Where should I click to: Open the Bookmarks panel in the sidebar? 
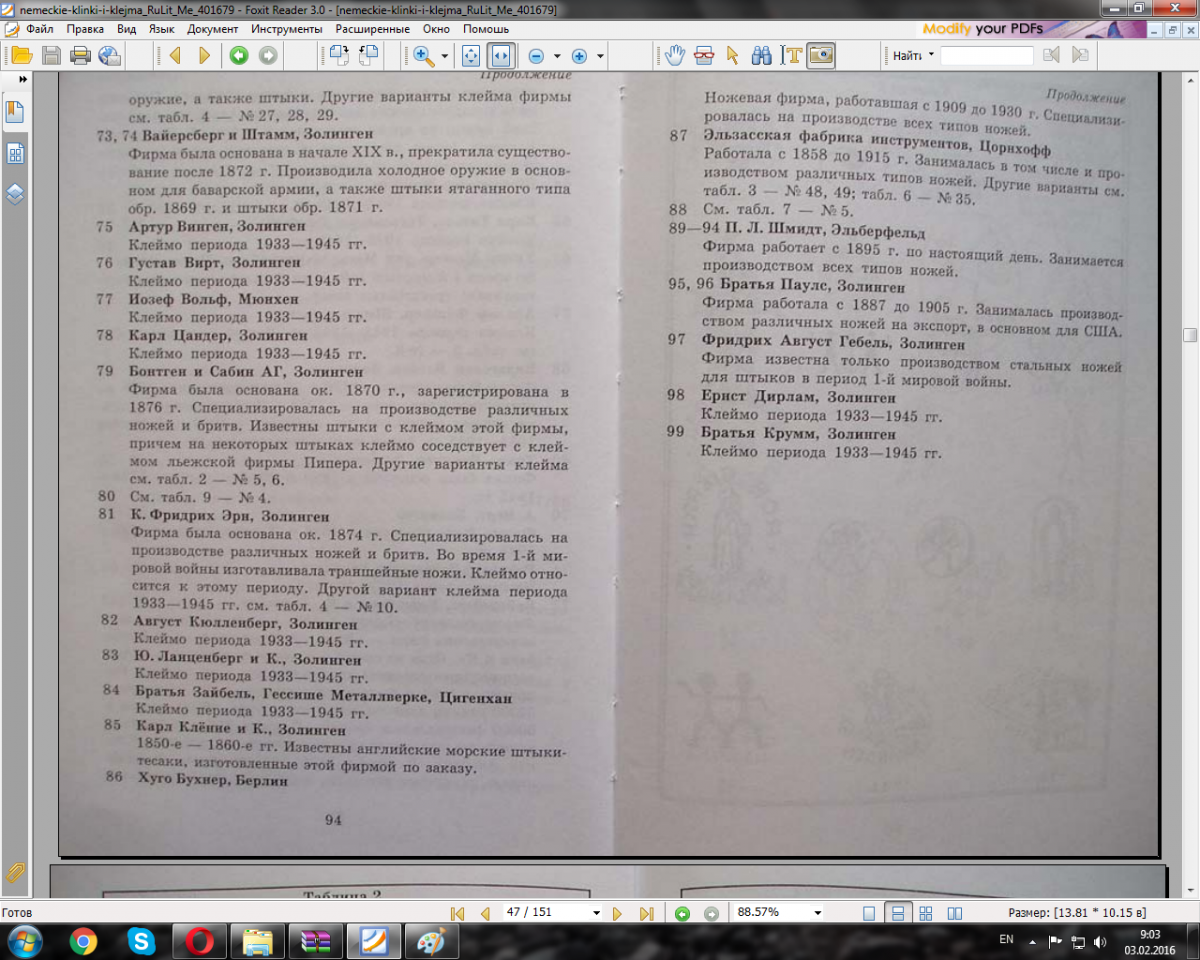[x=15, y=112]
